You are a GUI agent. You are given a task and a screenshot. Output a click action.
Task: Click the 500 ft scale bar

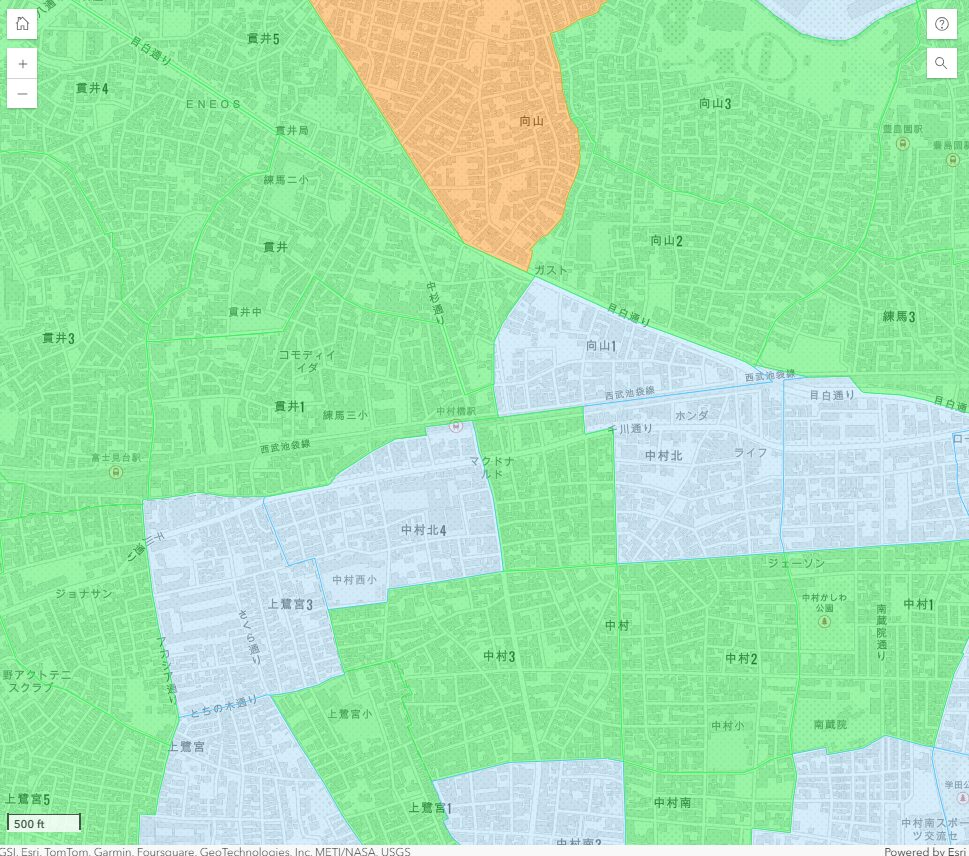point(44,822)
